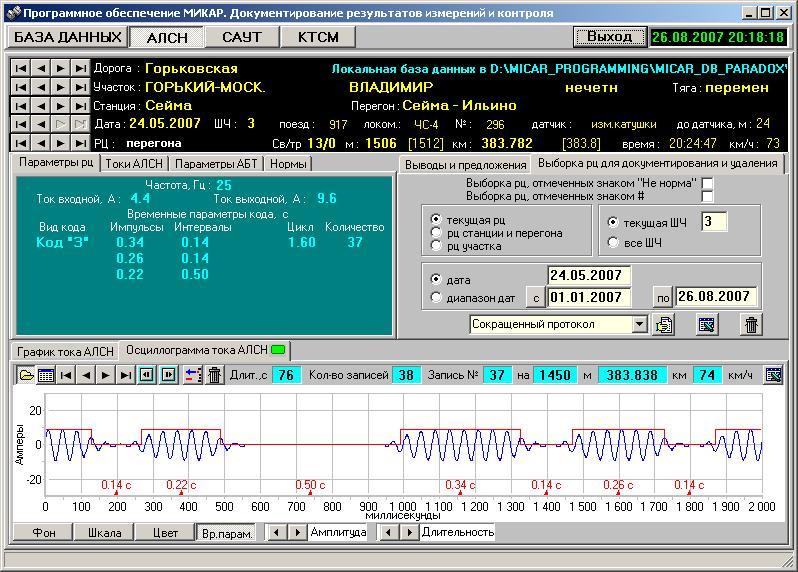This screenshot has height=572, width=798.
Task: Open the "Выводы и предложения" tab
Action: (x=464, y=164)
